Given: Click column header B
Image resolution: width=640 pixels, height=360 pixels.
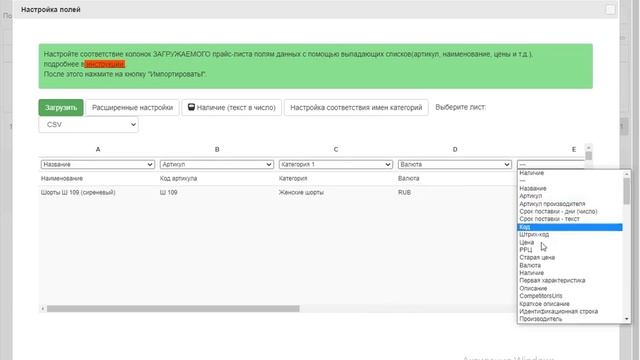Looking at the screenshot, I should tap(217, 149).
